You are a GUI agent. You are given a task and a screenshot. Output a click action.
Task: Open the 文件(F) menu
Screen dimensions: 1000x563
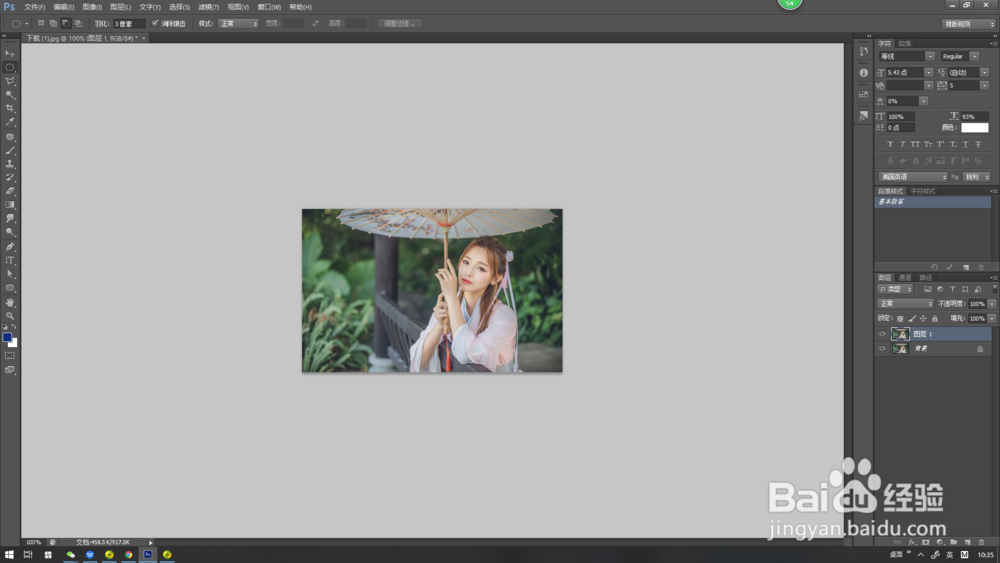34,7
